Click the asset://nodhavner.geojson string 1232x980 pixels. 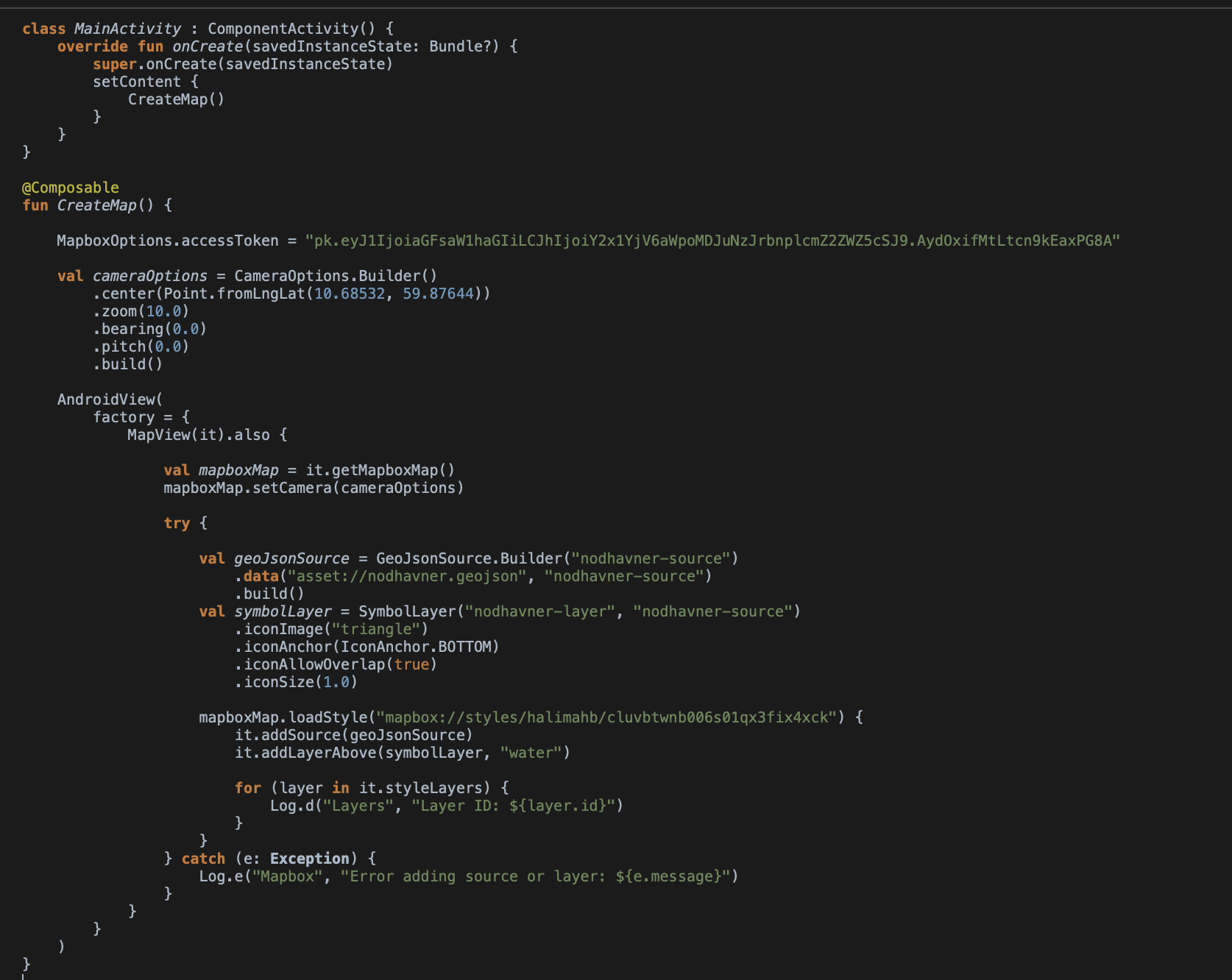tap(402, 576)
